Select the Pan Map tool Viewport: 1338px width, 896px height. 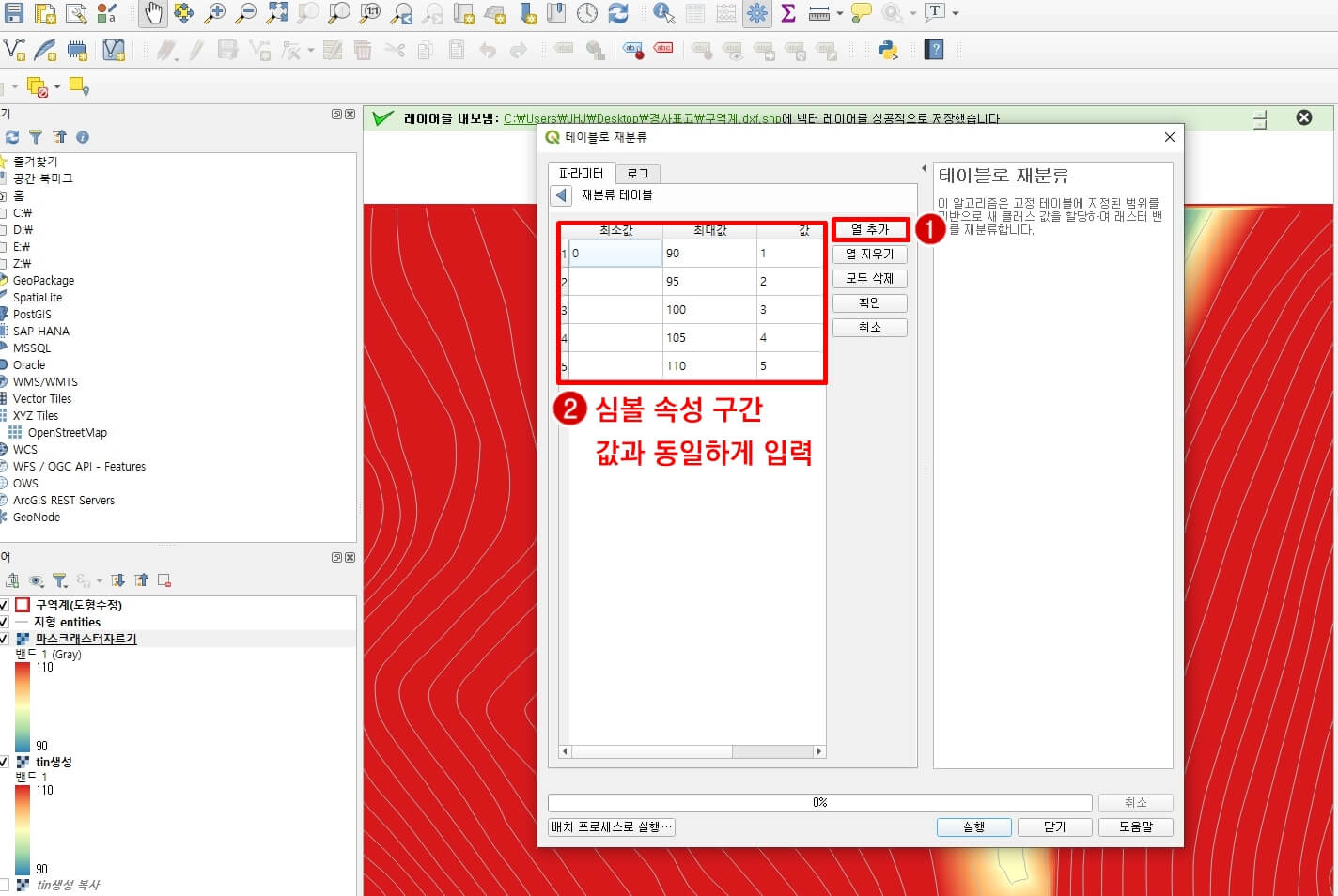pos(151,13)
